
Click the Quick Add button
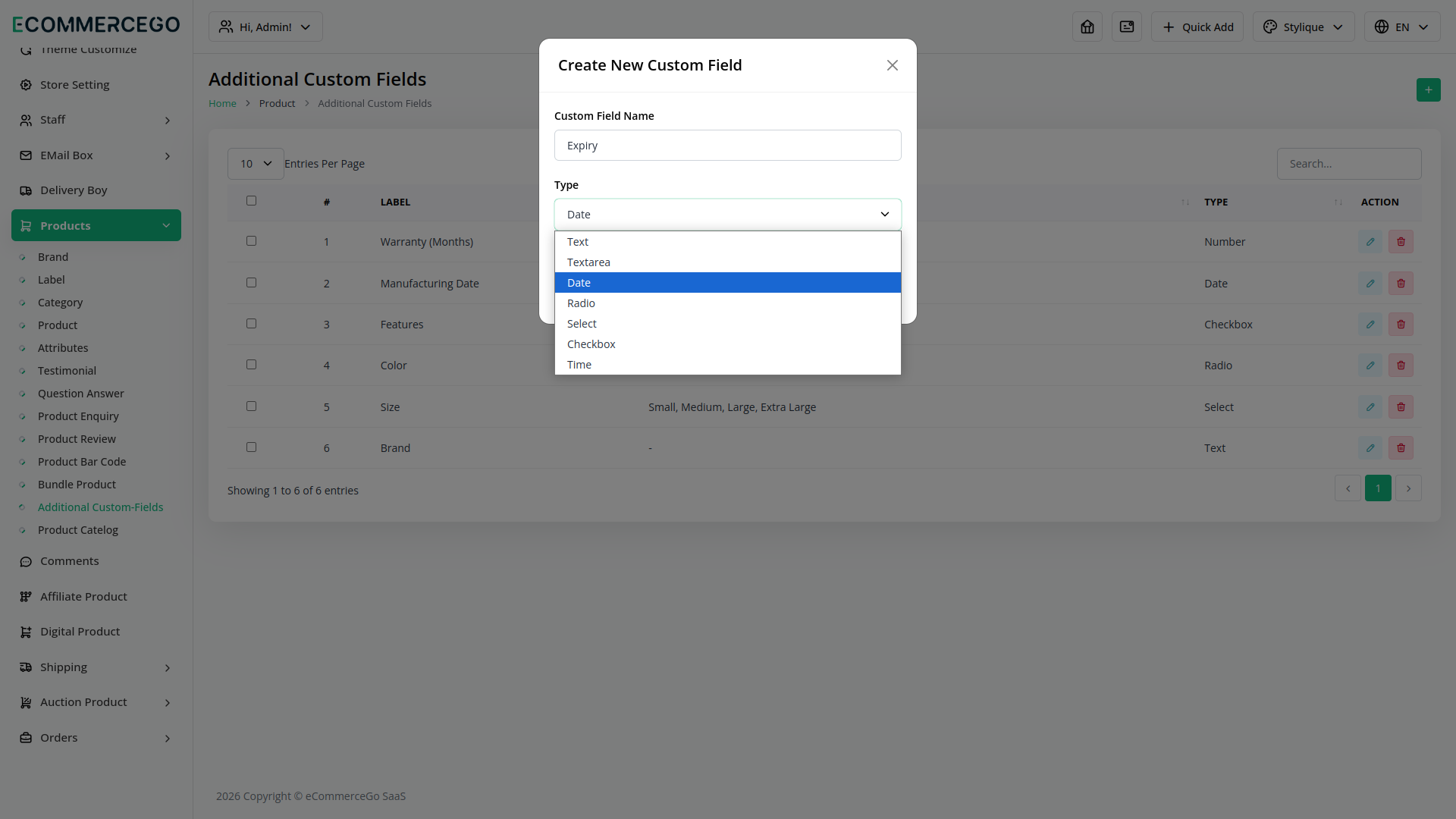(x=1197, y=27)
